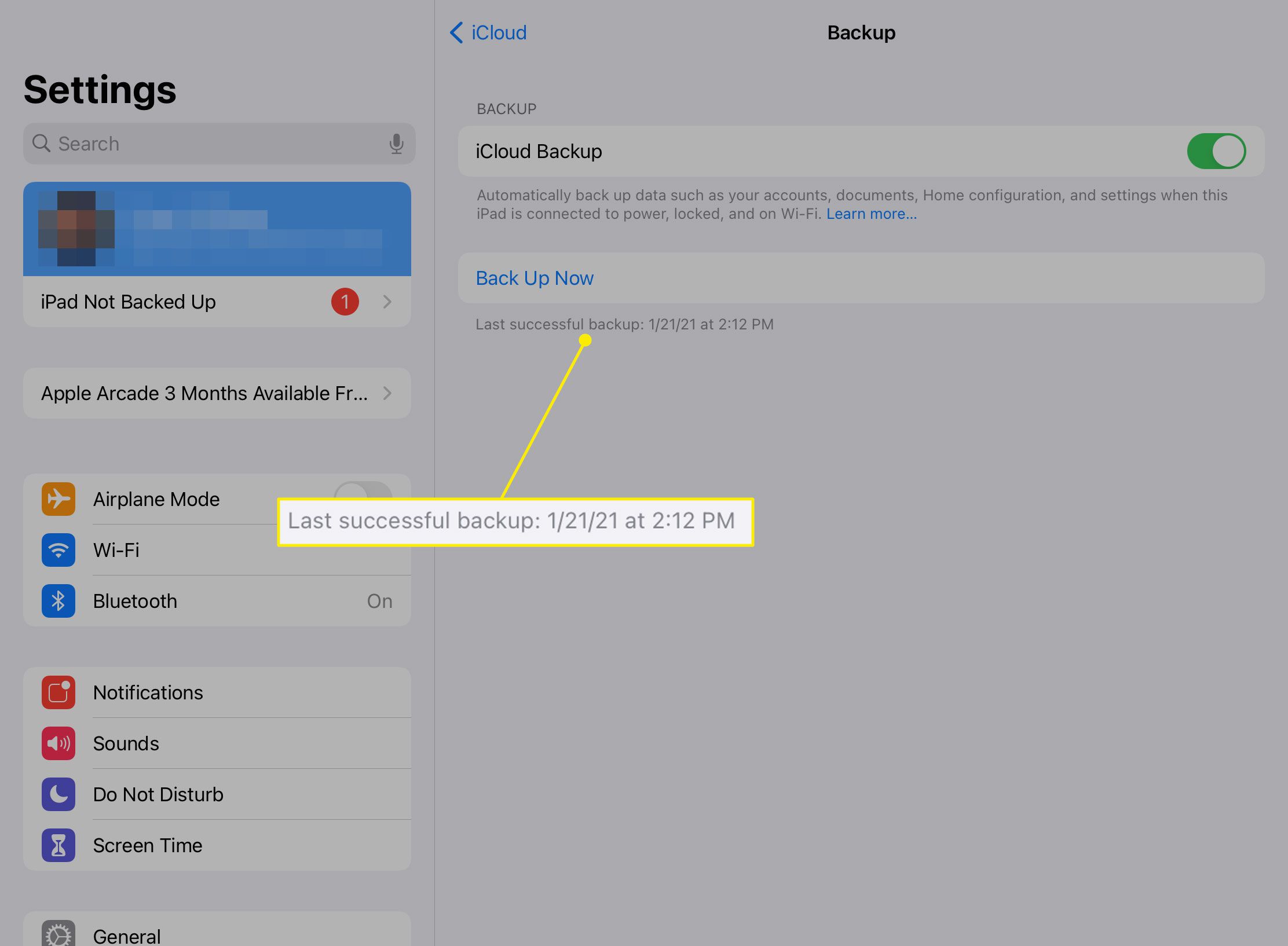Open the Sounds settings row
The height and width of the screenshot is (946, 1288).
(x=217, y=743)
